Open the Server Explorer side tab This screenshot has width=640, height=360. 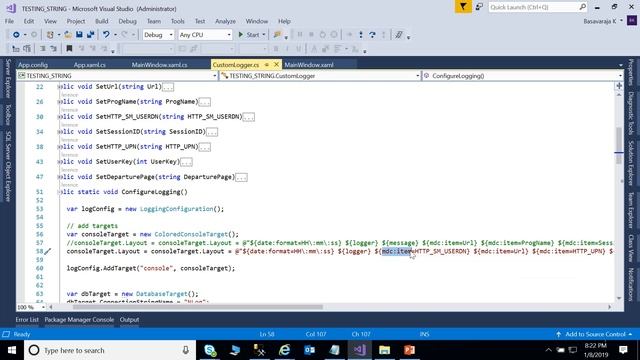click(7, 78)
